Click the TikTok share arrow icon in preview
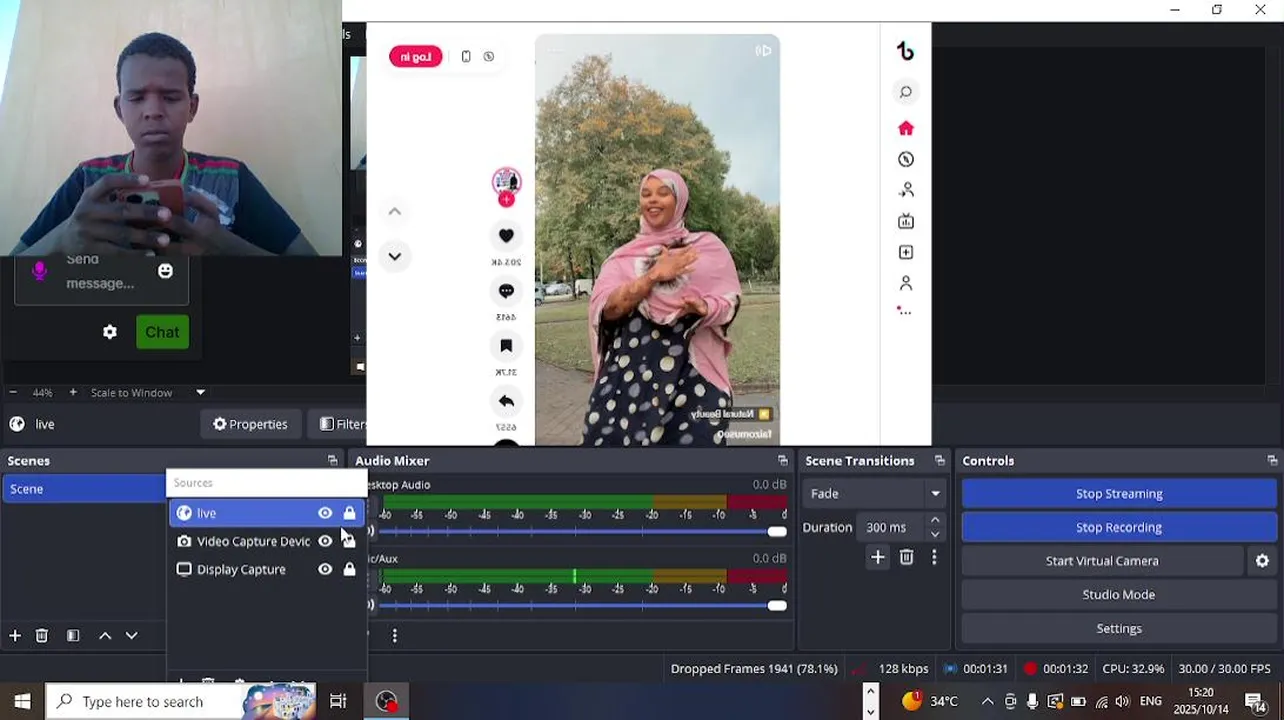The width and height of the screenshot is (1284, 720). tap(506, 401)
